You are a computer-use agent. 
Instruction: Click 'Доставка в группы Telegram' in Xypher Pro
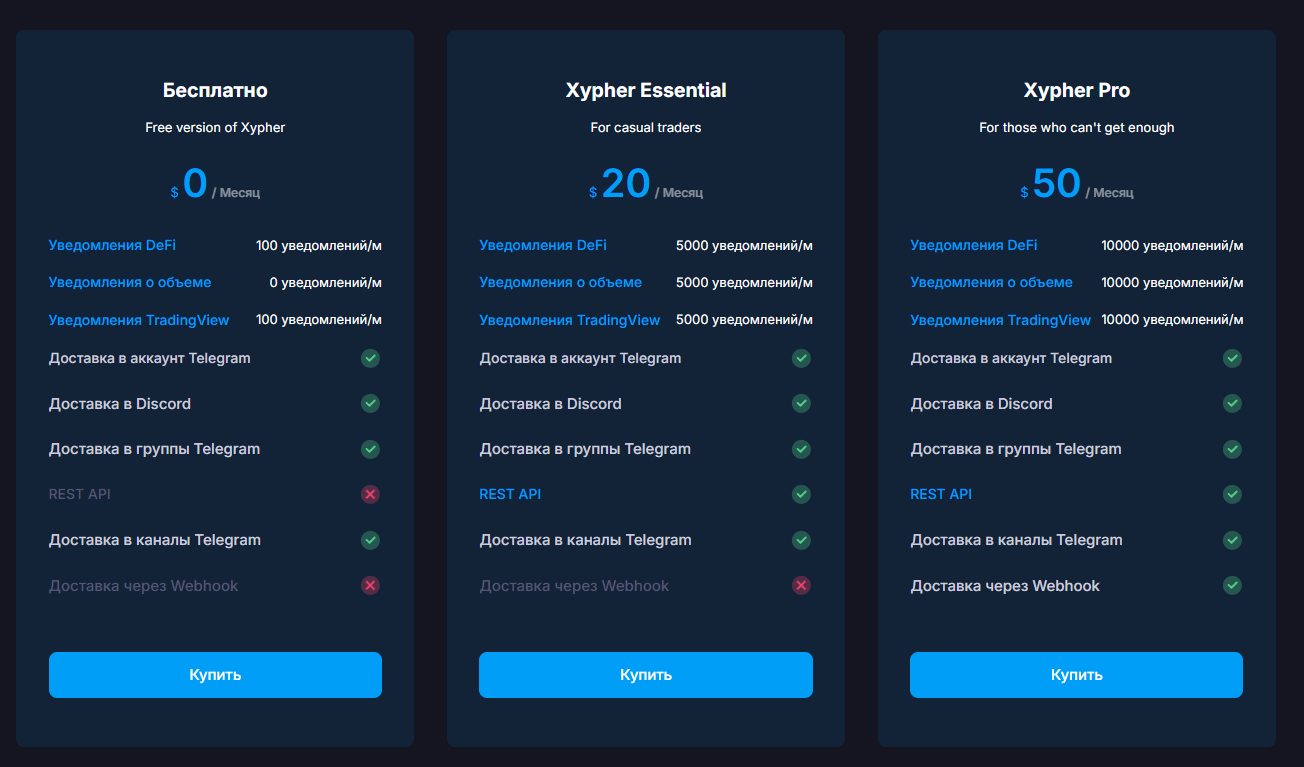[x=1016, y=449]
